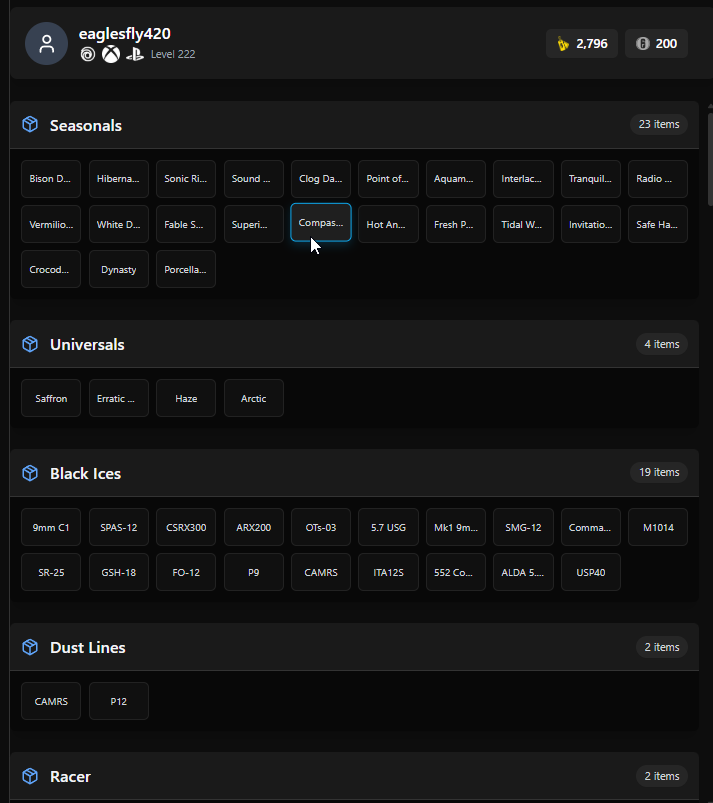Viewport: 713px width, 803px height.
Task: Choose the P12 Dust Line item
Action: point(119,702)
